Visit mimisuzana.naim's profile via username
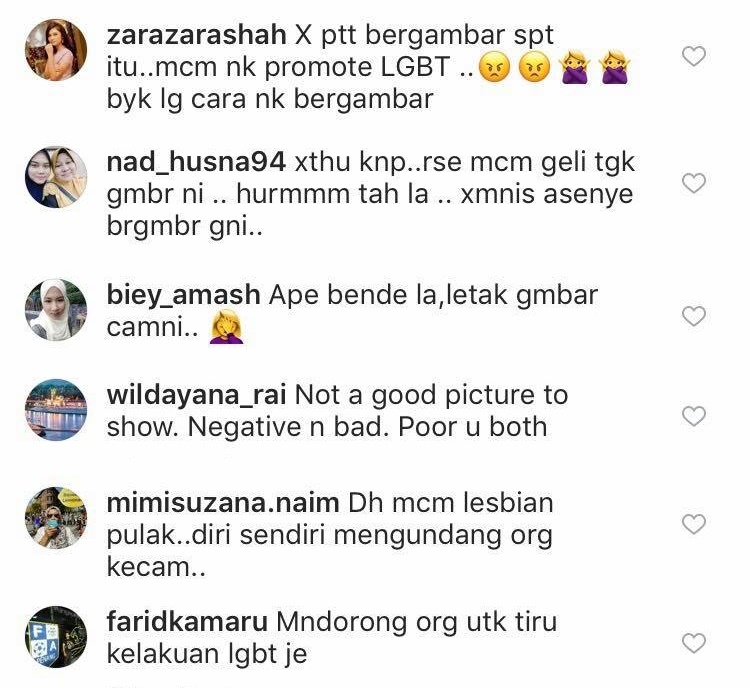The width and height of the screenshot is (750, 688). tap(223, 503)
